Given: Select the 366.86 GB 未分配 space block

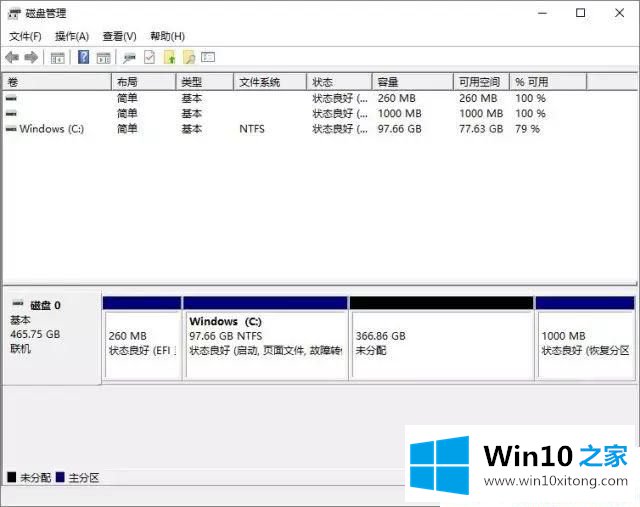Looking at the screenshot, I should pyautogui.click(x=442, y=339).
